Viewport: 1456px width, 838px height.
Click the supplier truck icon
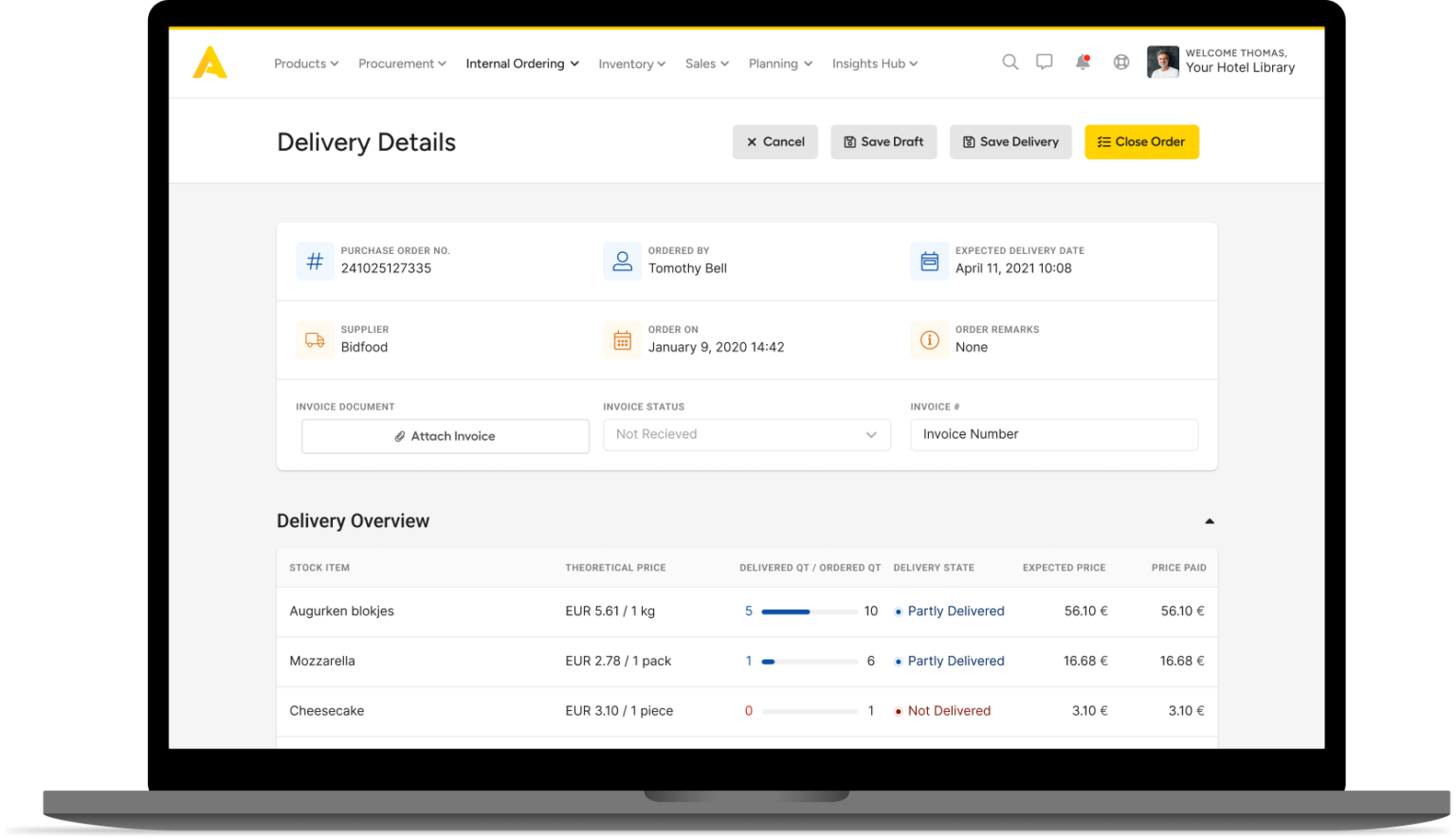point(315,339)
